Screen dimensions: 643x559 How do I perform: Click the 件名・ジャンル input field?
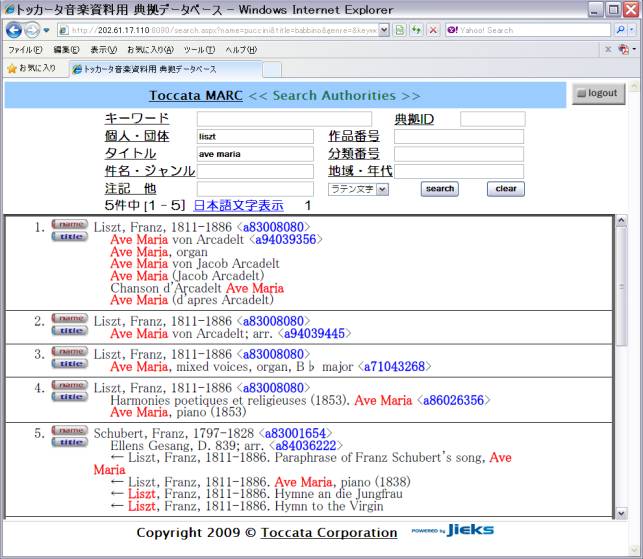[255, 171]
